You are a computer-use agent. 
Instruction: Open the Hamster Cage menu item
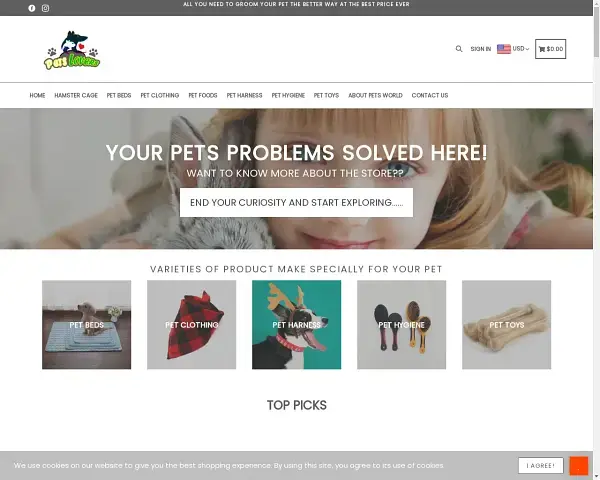(x=76, y=95)
